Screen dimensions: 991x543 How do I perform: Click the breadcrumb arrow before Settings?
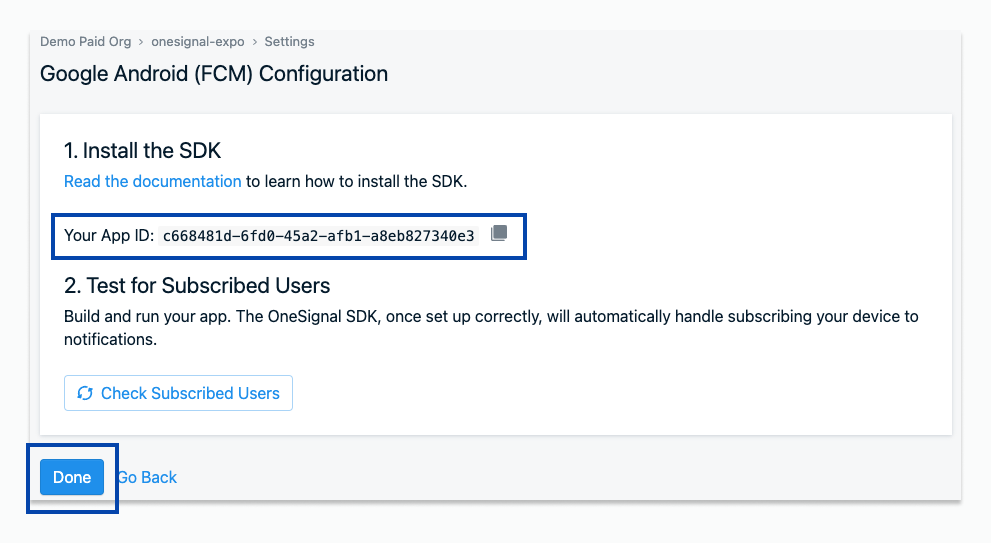[x=255, y=42]
